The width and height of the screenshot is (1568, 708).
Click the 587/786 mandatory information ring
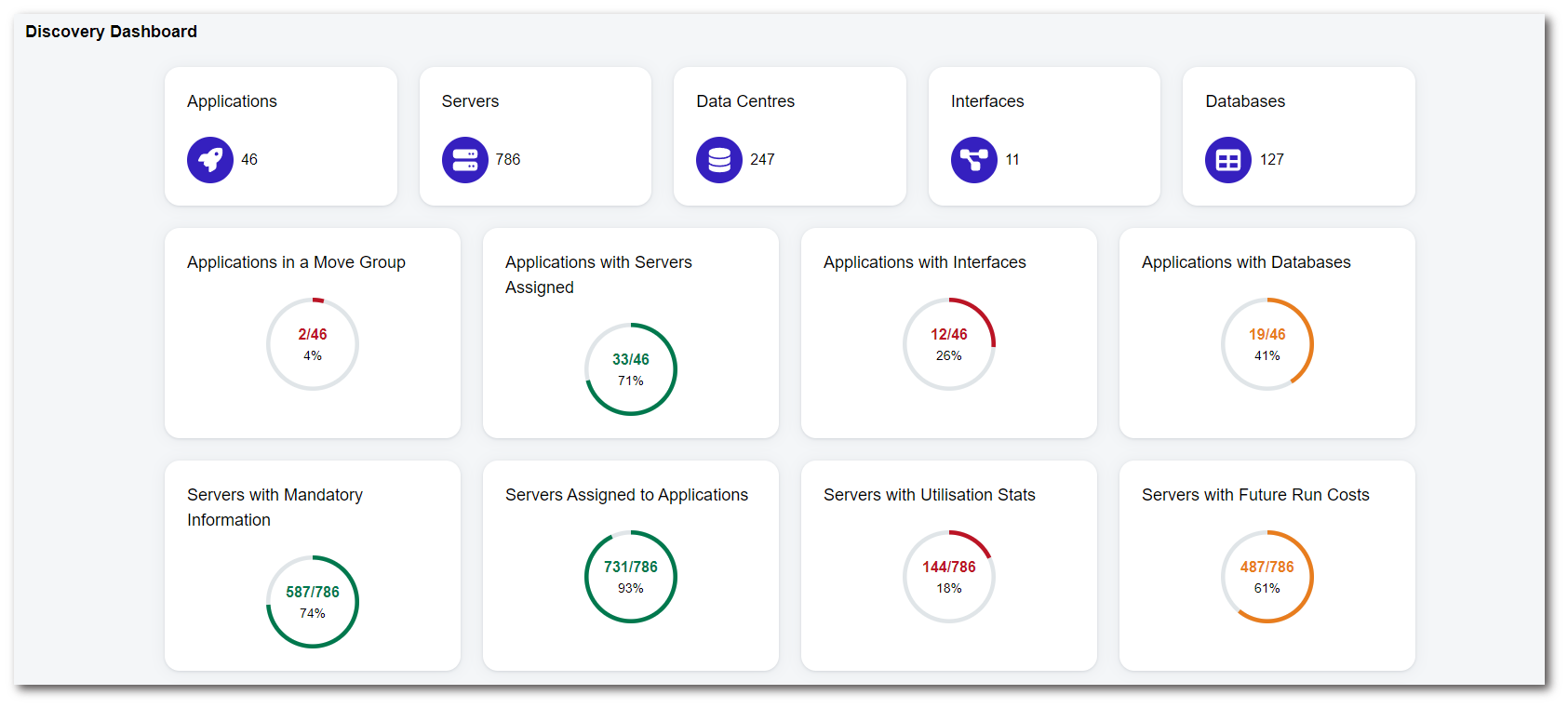point(313,602)
